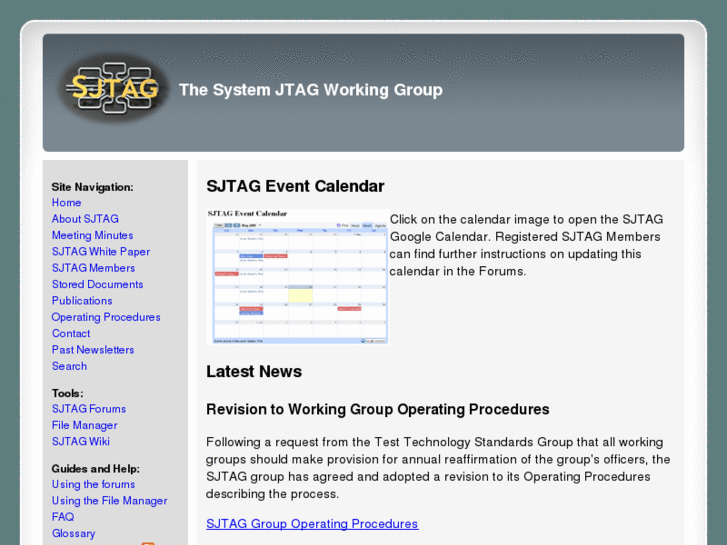Click the Tools: sidebar label
This screenshot has height=545, width=727.
click(x=68, y=393)
